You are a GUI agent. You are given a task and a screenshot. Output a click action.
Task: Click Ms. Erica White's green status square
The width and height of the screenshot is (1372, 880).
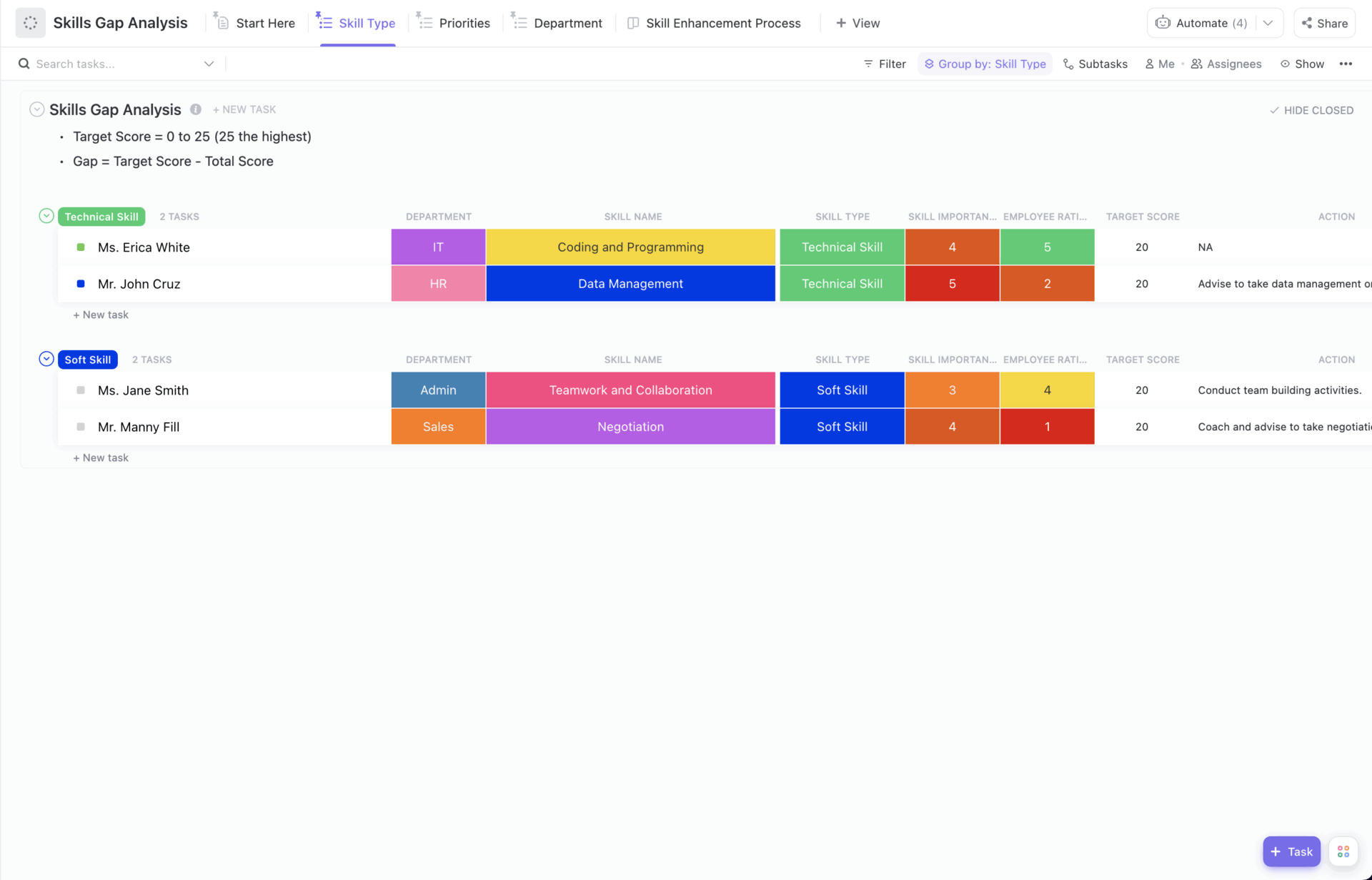[x=81, y=247]
